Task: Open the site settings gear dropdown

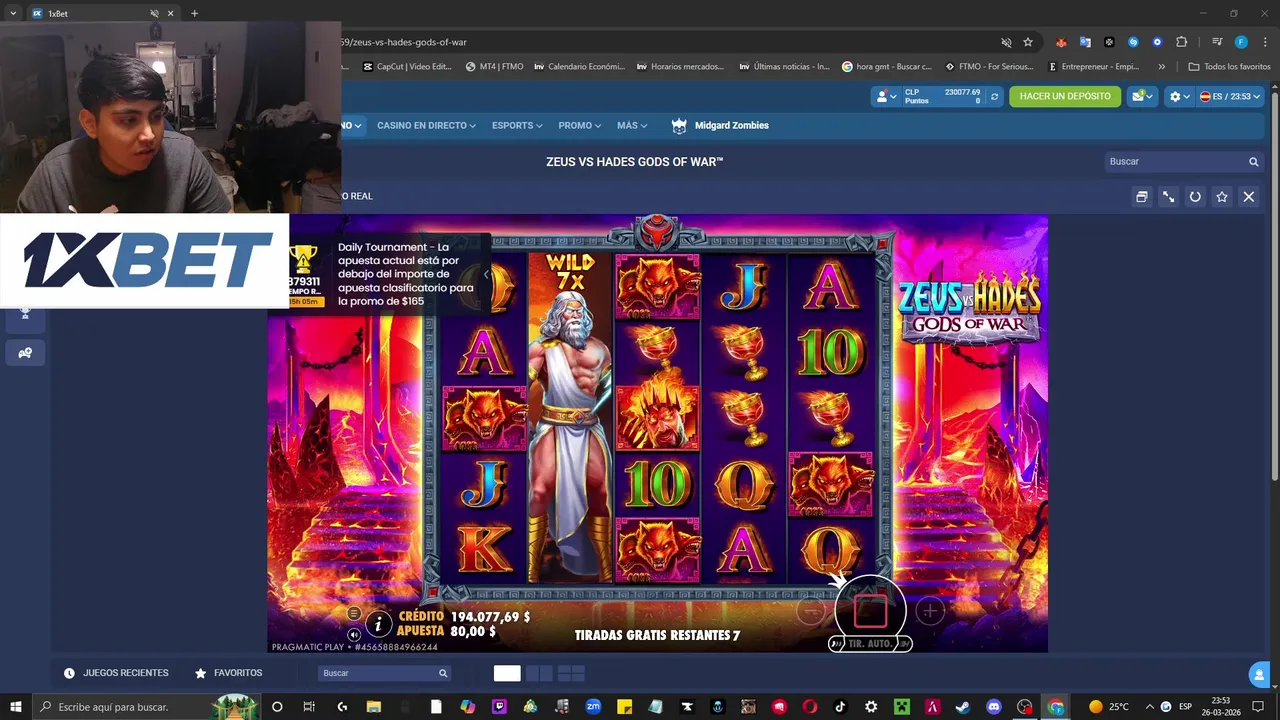Action: click(x=1180, y=97)
